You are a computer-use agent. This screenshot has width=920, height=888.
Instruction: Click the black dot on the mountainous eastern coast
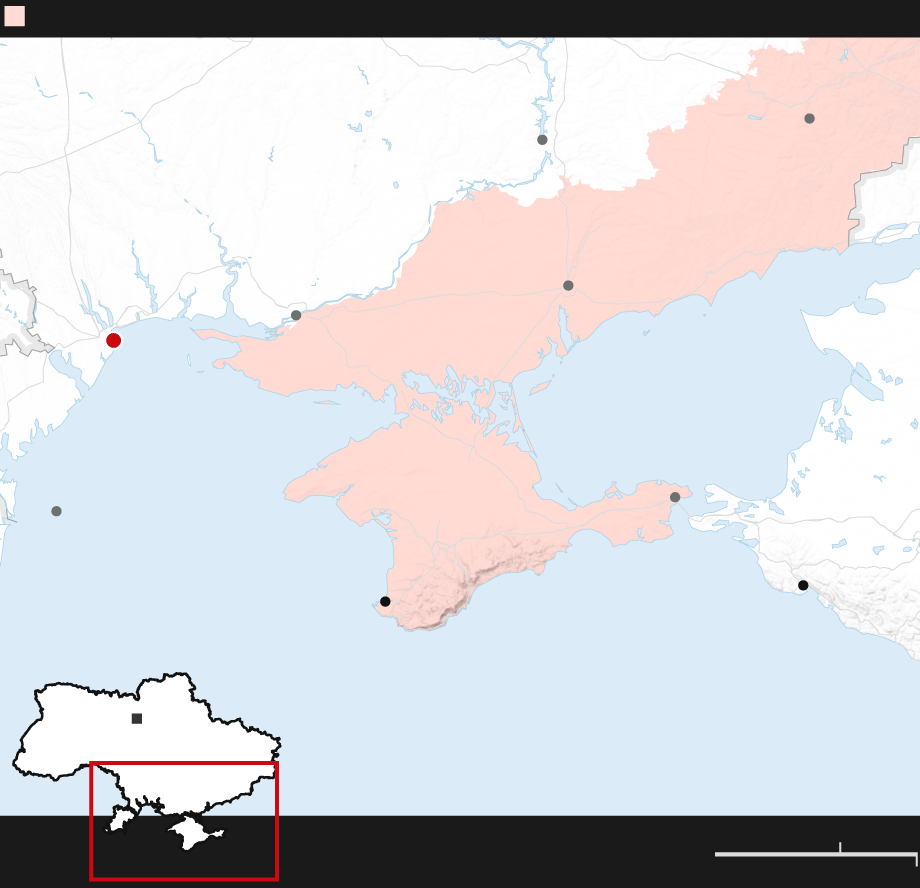click(x=803, y=585)
